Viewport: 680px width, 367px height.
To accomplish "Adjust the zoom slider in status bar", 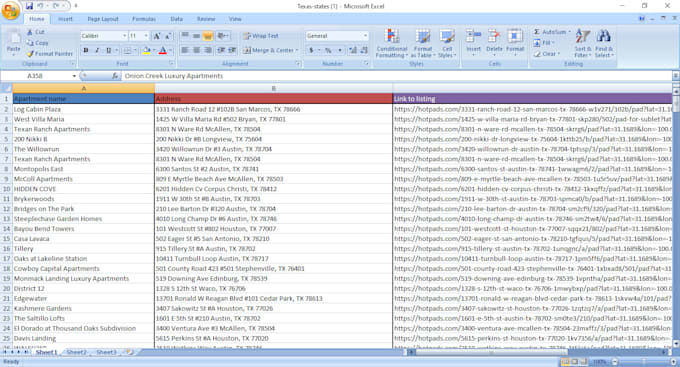I will (644, 362).
